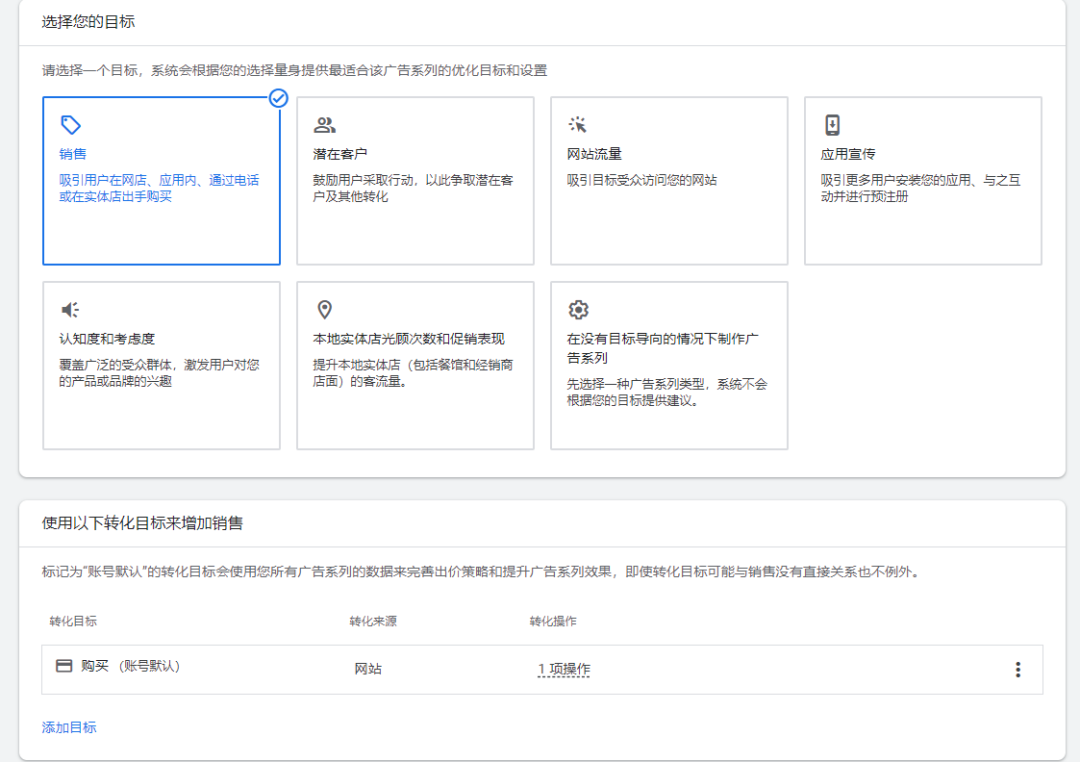Pick the 认知度和考虑度 goal card
The image size is (1080, 762).
[x=161, y=365]
